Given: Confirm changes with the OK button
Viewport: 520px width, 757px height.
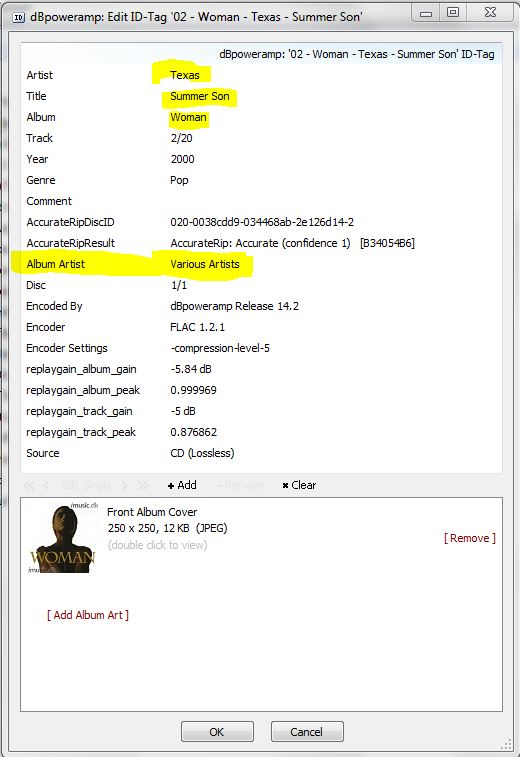Looking at the screenshot, I should tap(217, 732).
